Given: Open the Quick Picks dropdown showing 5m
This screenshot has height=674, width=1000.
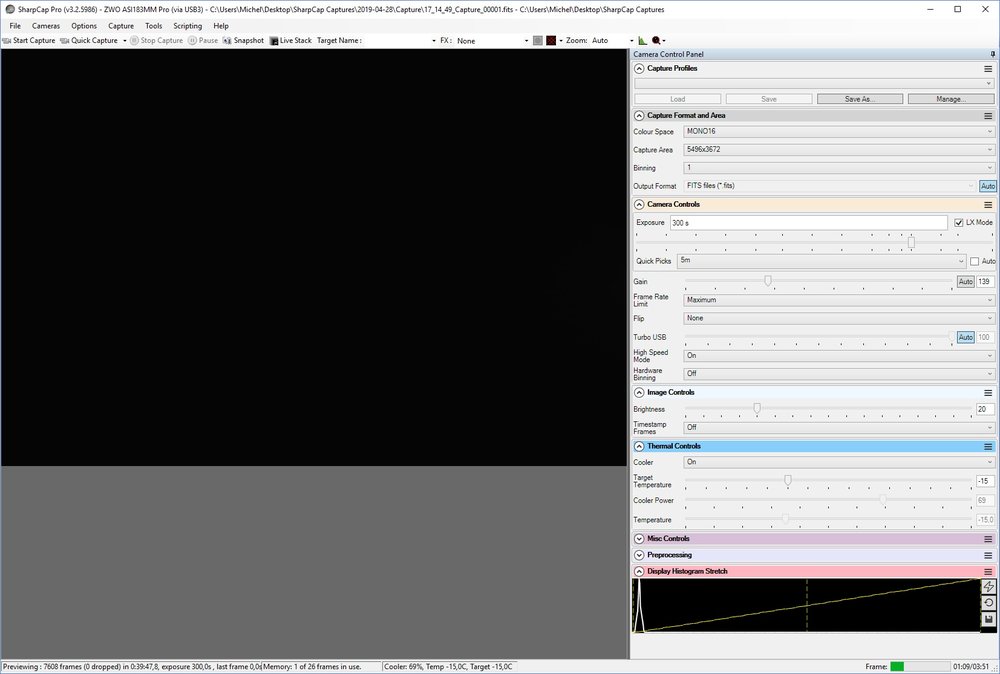Looking at the screenshot, I should tap(821, 260).
